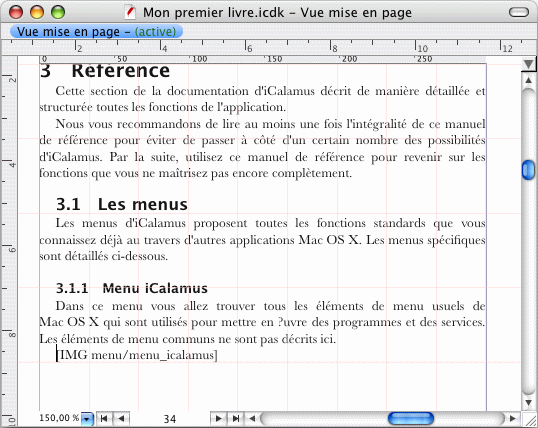Click the '3.1.1 Menu iCalamus' heading
This screenshot has height=428, width=538.
point(132,288)
